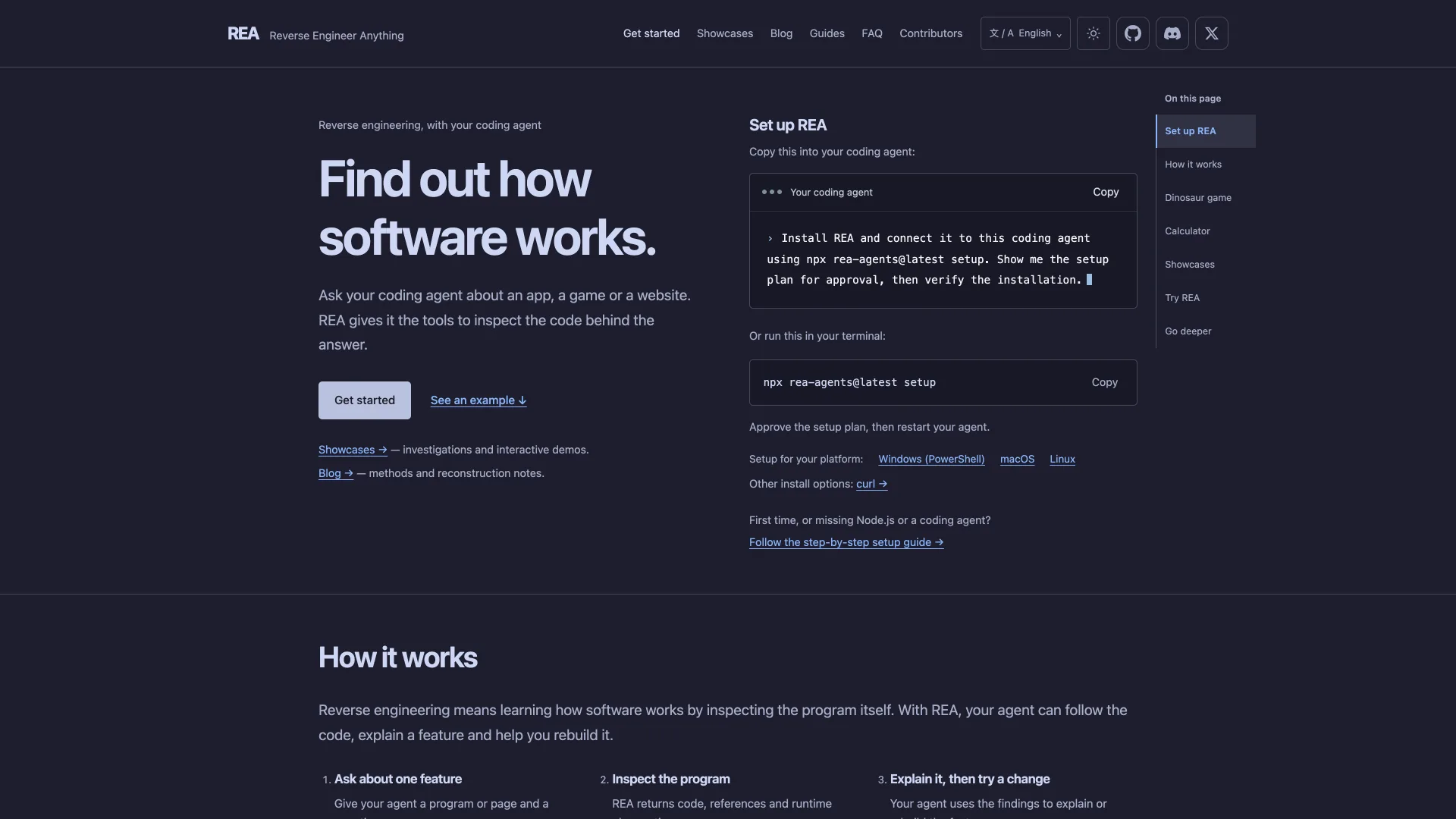Open Windows (PowerShell) setup link
Image resolution: width=1456 pixels, height=819 pixels.
(931, 460)
